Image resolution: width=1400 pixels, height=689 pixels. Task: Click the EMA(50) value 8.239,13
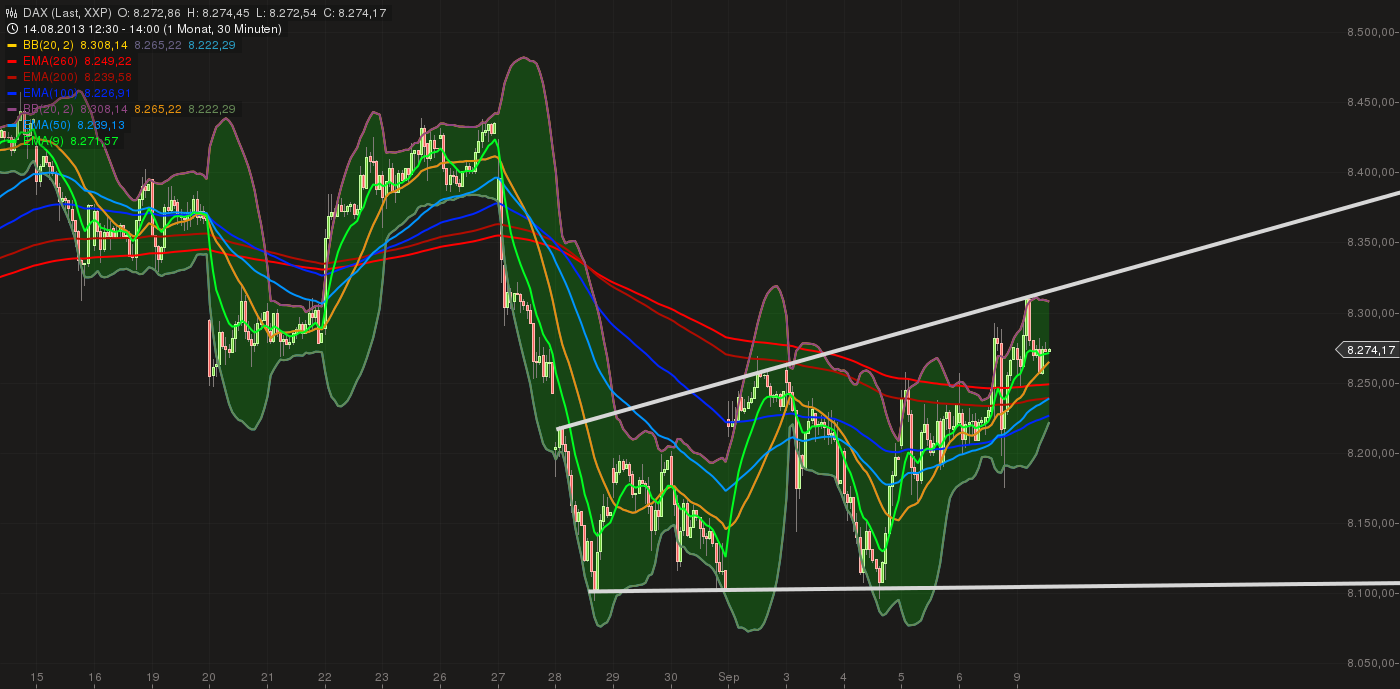(x=100, y=125)
